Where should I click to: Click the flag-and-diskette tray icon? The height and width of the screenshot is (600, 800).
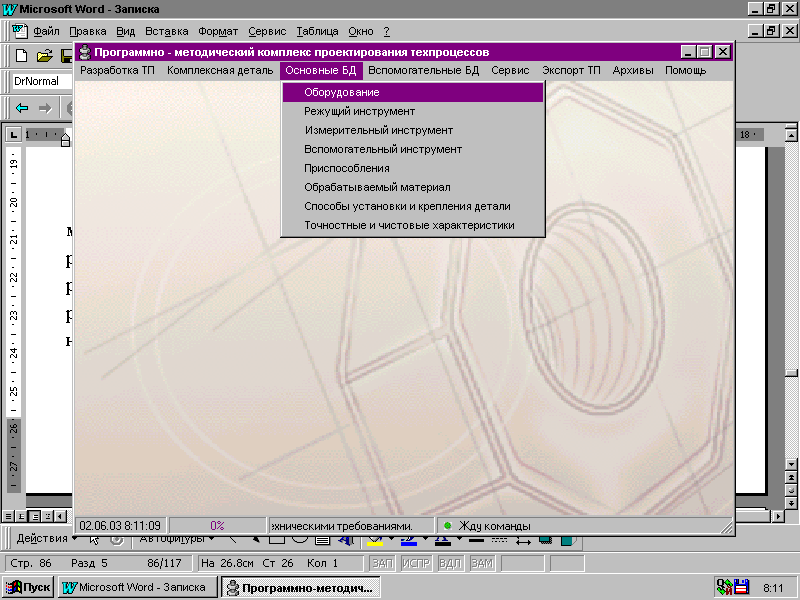[x=741, y=587]
